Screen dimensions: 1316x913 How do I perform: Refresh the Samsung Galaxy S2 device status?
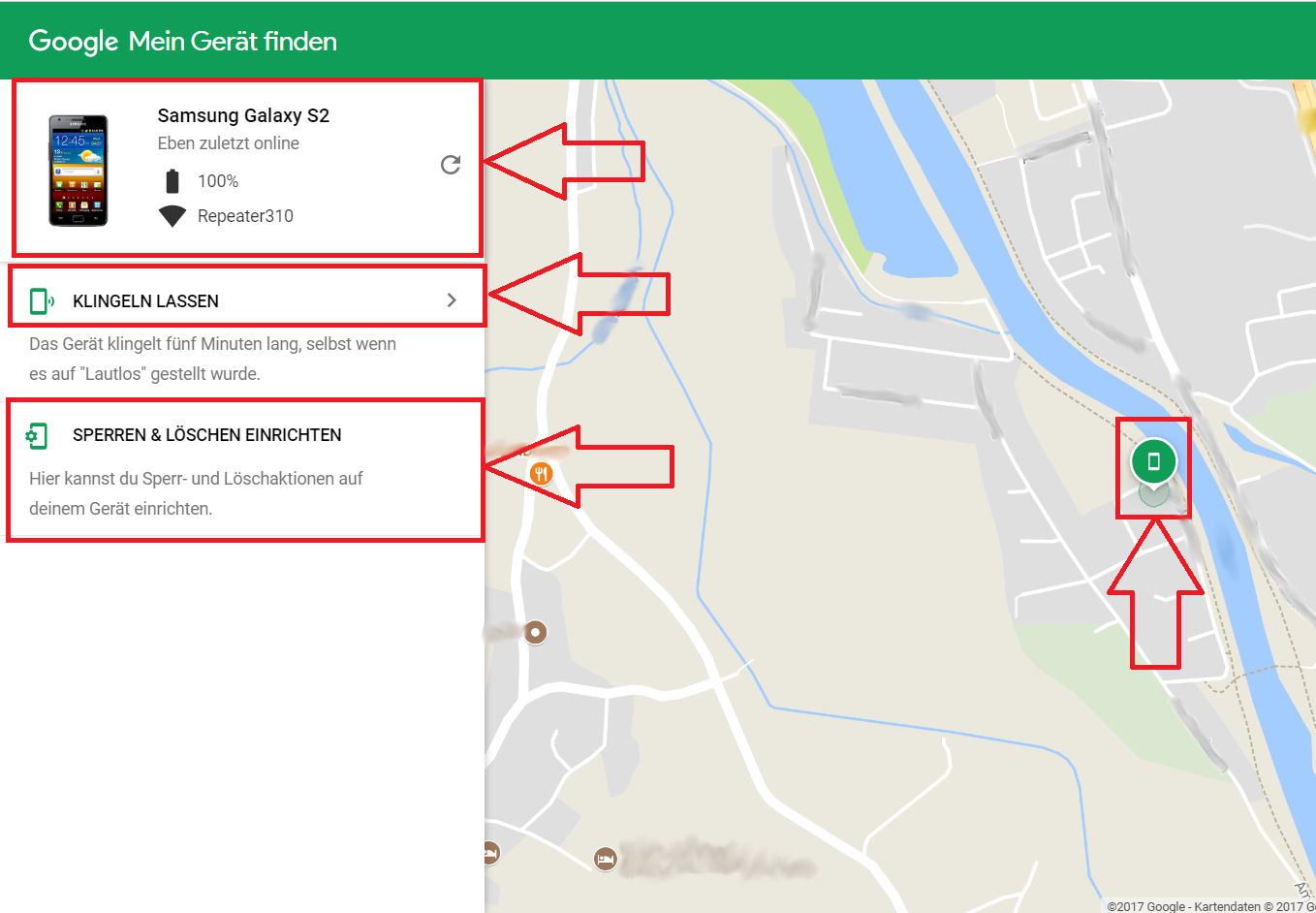click(451, 165)
